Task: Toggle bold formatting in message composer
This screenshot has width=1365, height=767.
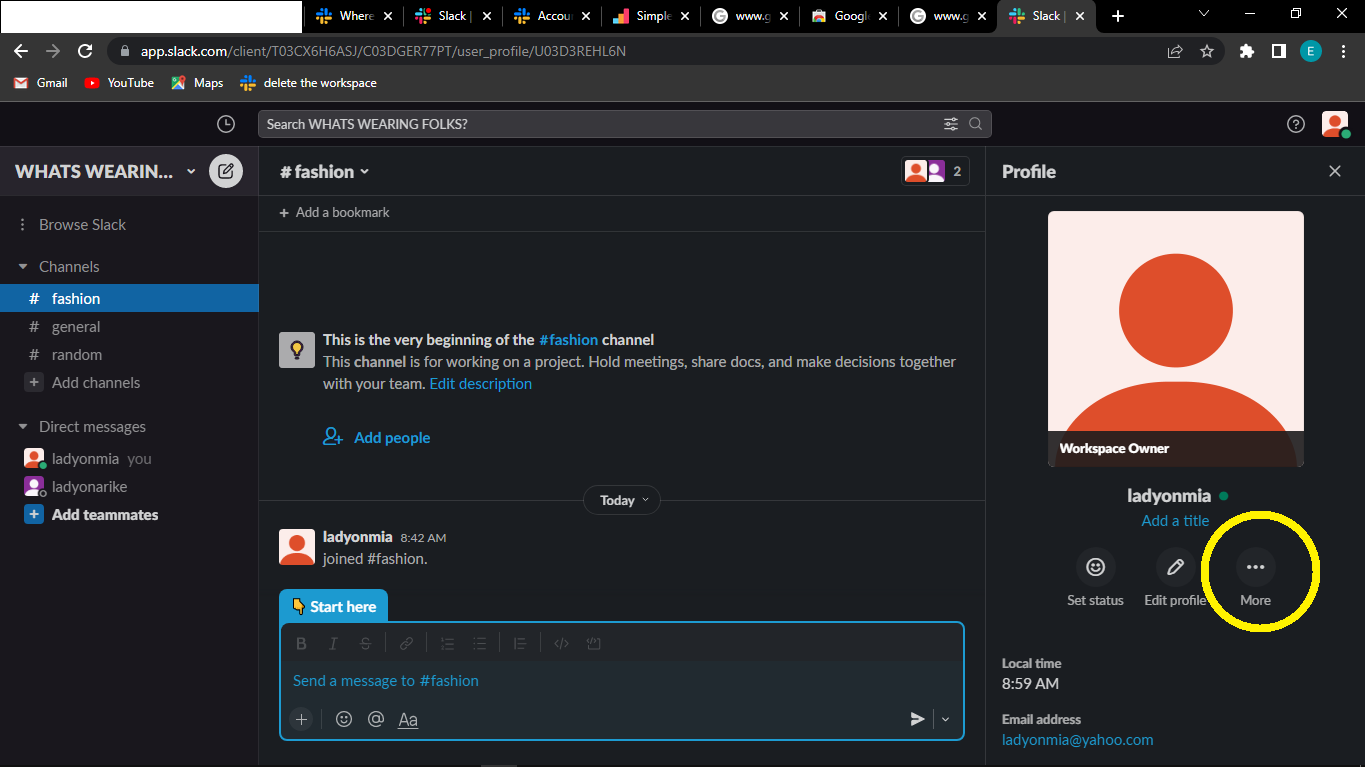Action: (301, 643)
